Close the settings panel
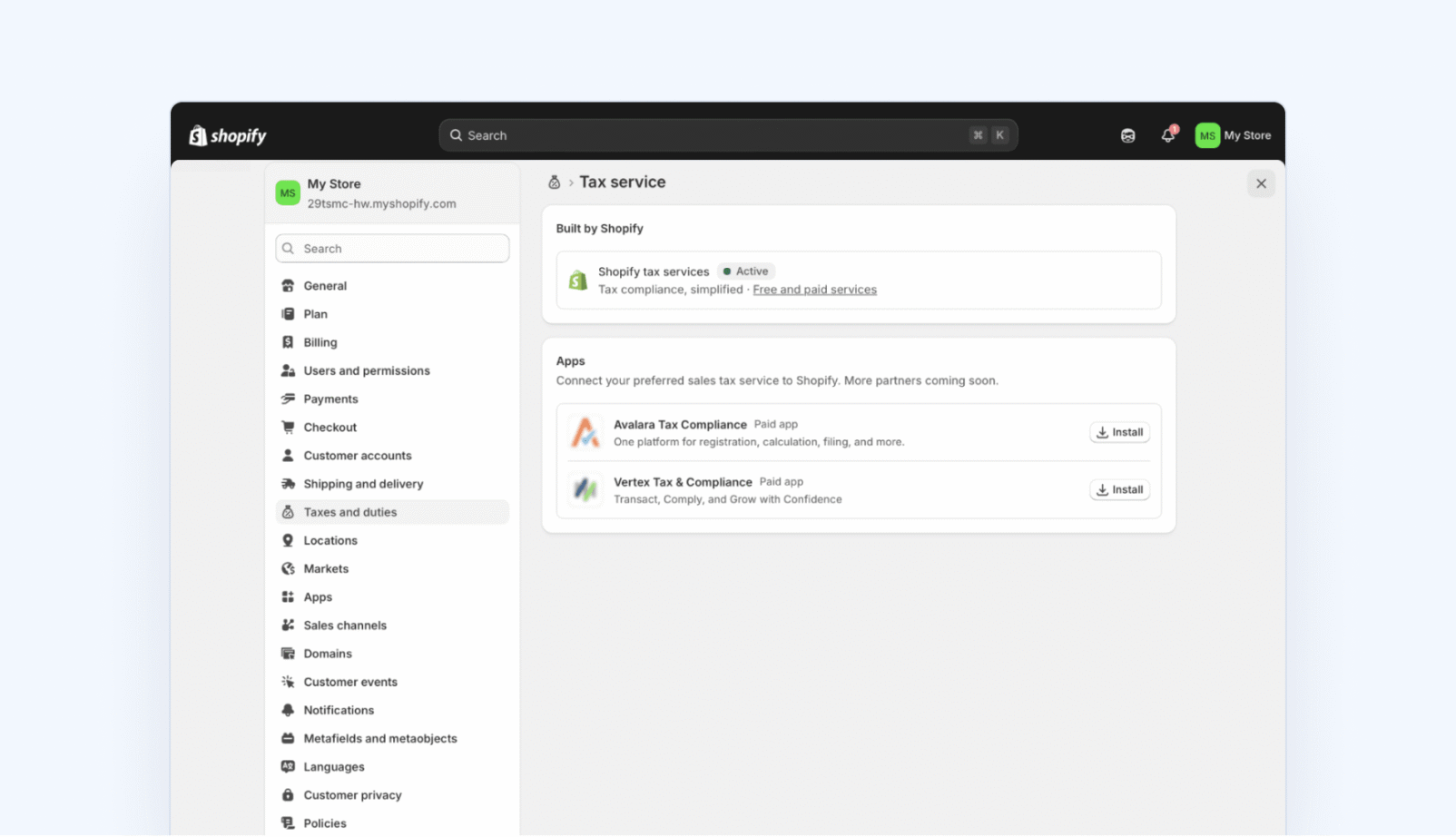The image size is (1456, 837). point(1261,183)
